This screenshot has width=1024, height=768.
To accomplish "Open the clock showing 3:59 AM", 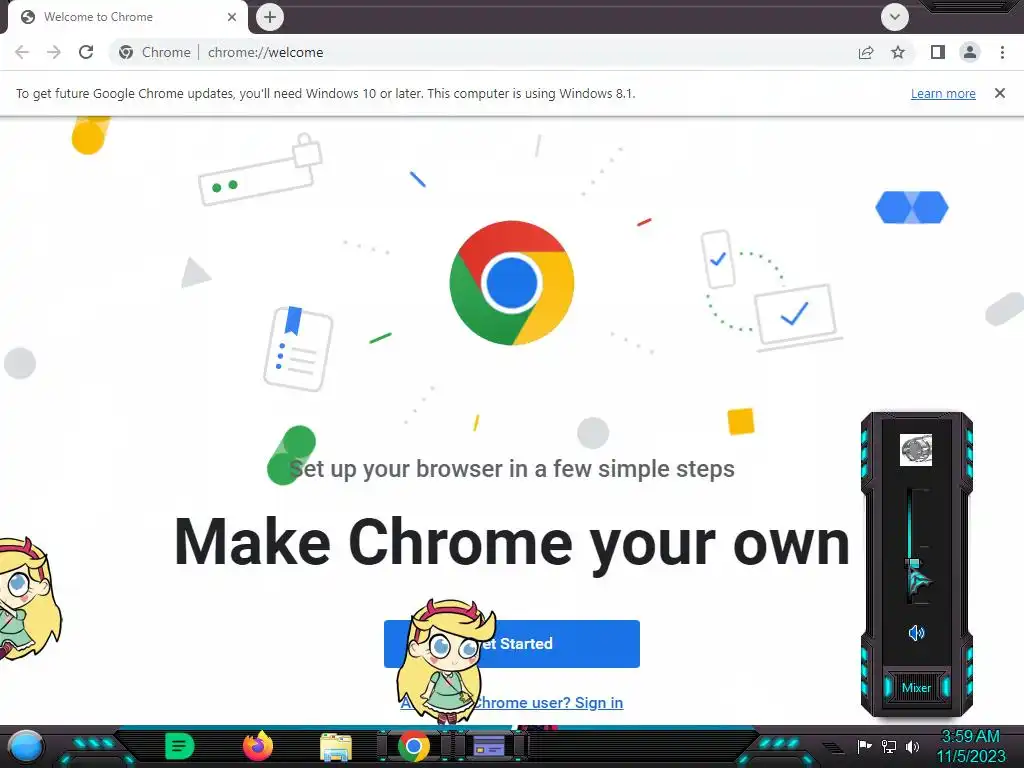I will (x=970, y=746).
